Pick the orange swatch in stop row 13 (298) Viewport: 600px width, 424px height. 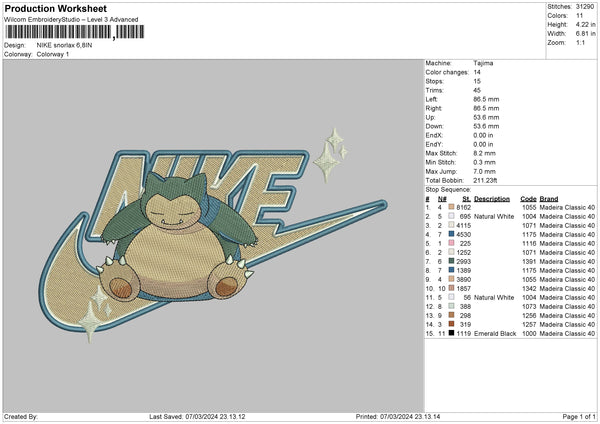(x=451, y=315)
